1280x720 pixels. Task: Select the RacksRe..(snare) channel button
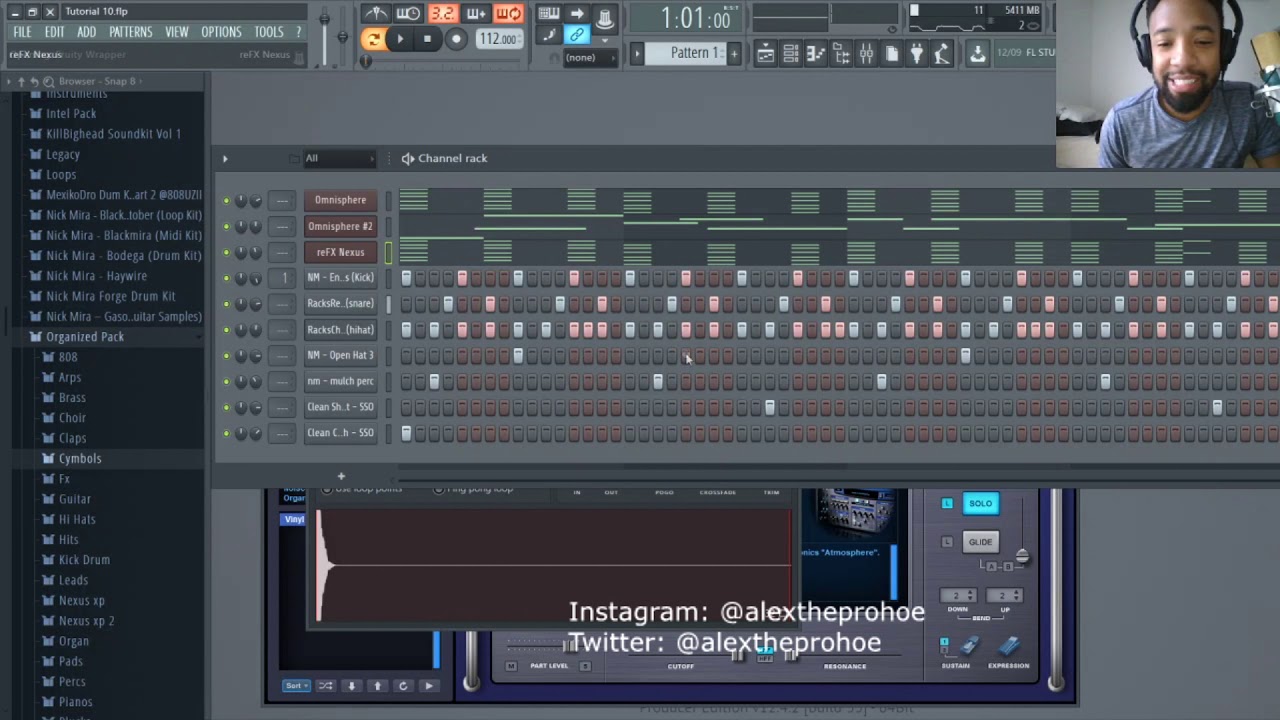[x=340, y=303]
